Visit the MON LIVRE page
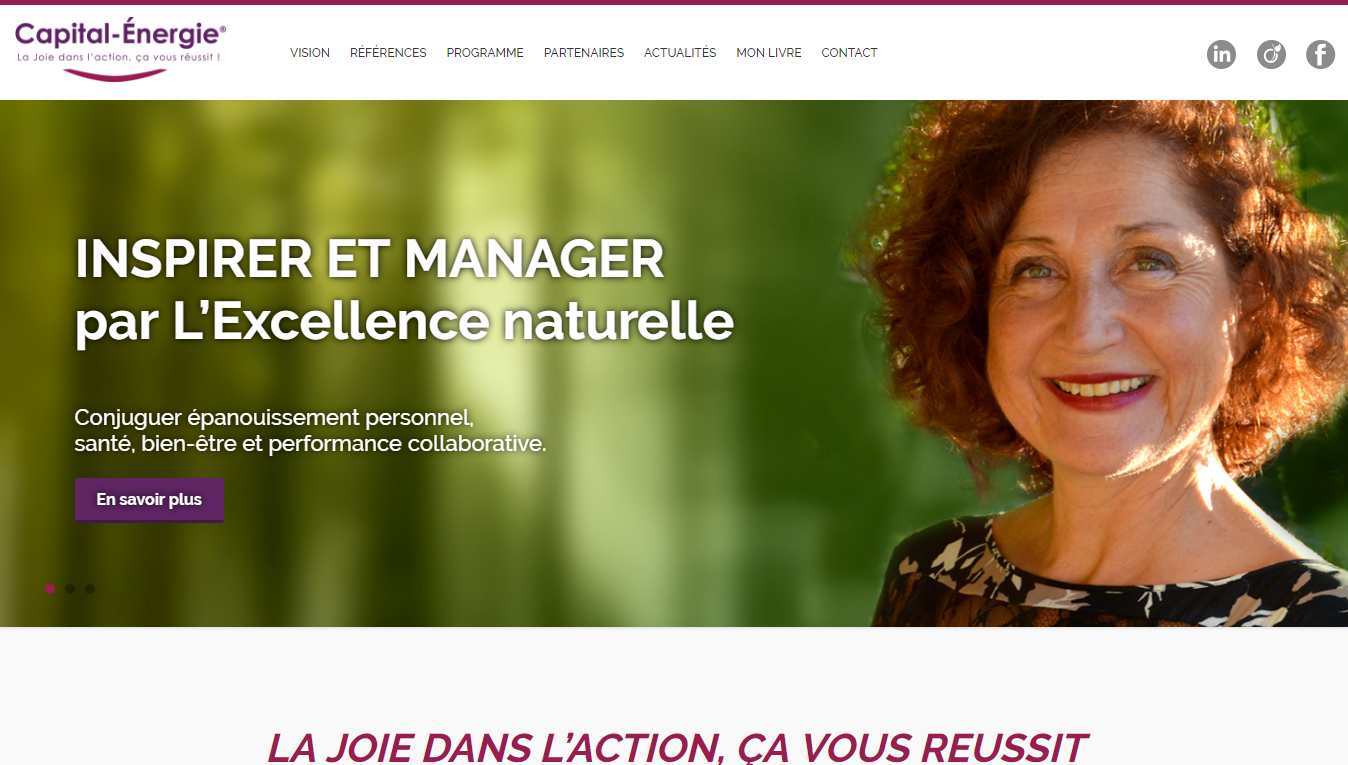Viewport: 1348px width, 765px height. point(769,53)
